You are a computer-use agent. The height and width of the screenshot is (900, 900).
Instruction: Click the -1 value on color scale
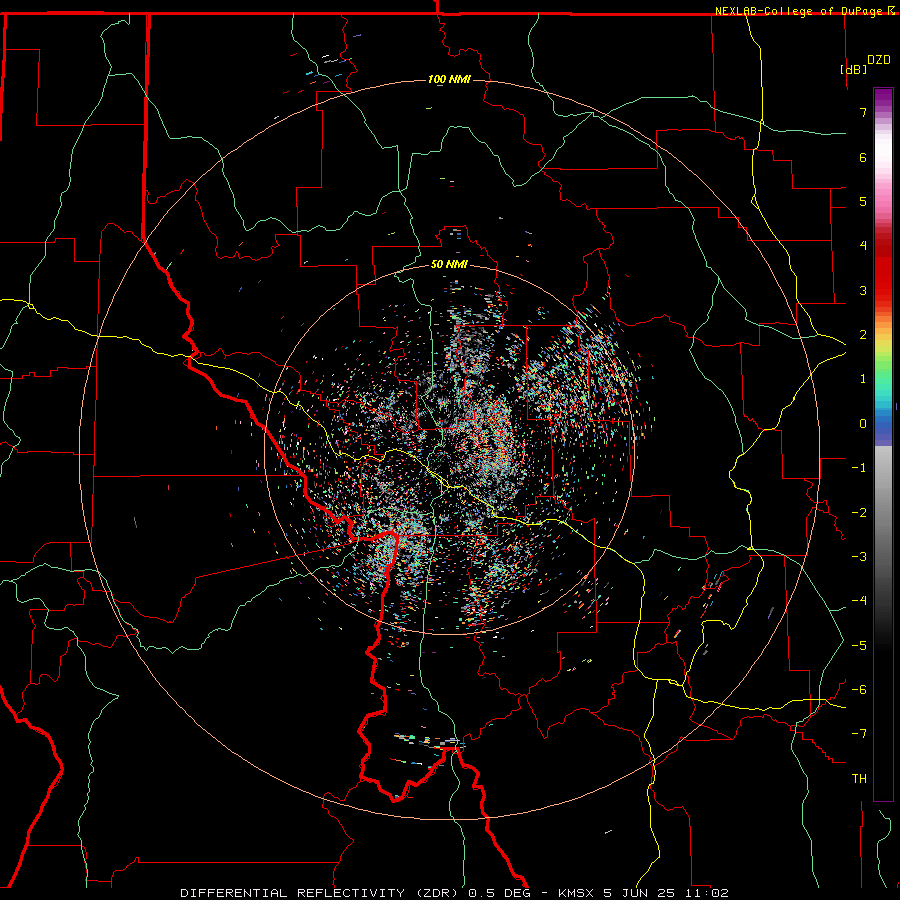[x=859, y=468]
